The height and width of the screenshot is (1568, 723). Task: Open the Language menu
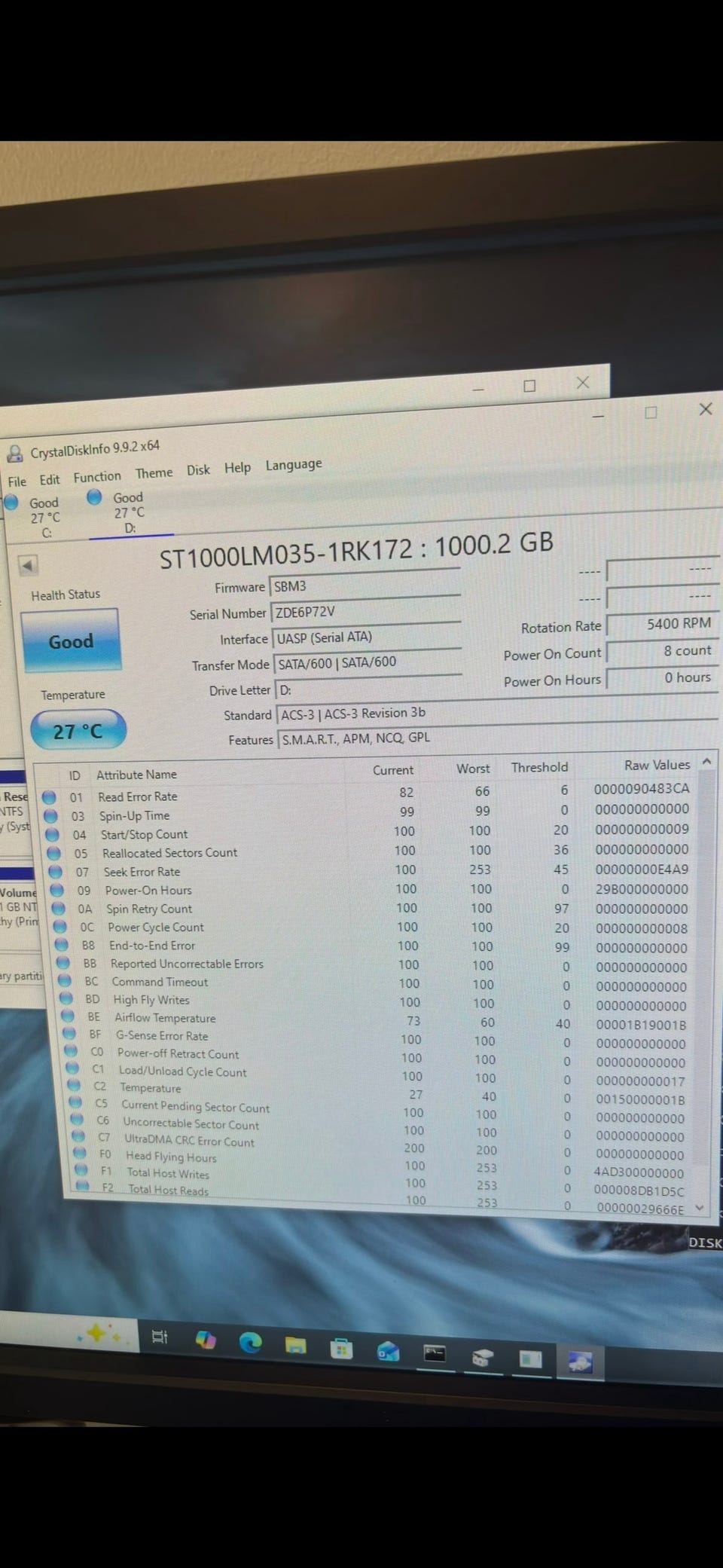[x=294, y=465]
